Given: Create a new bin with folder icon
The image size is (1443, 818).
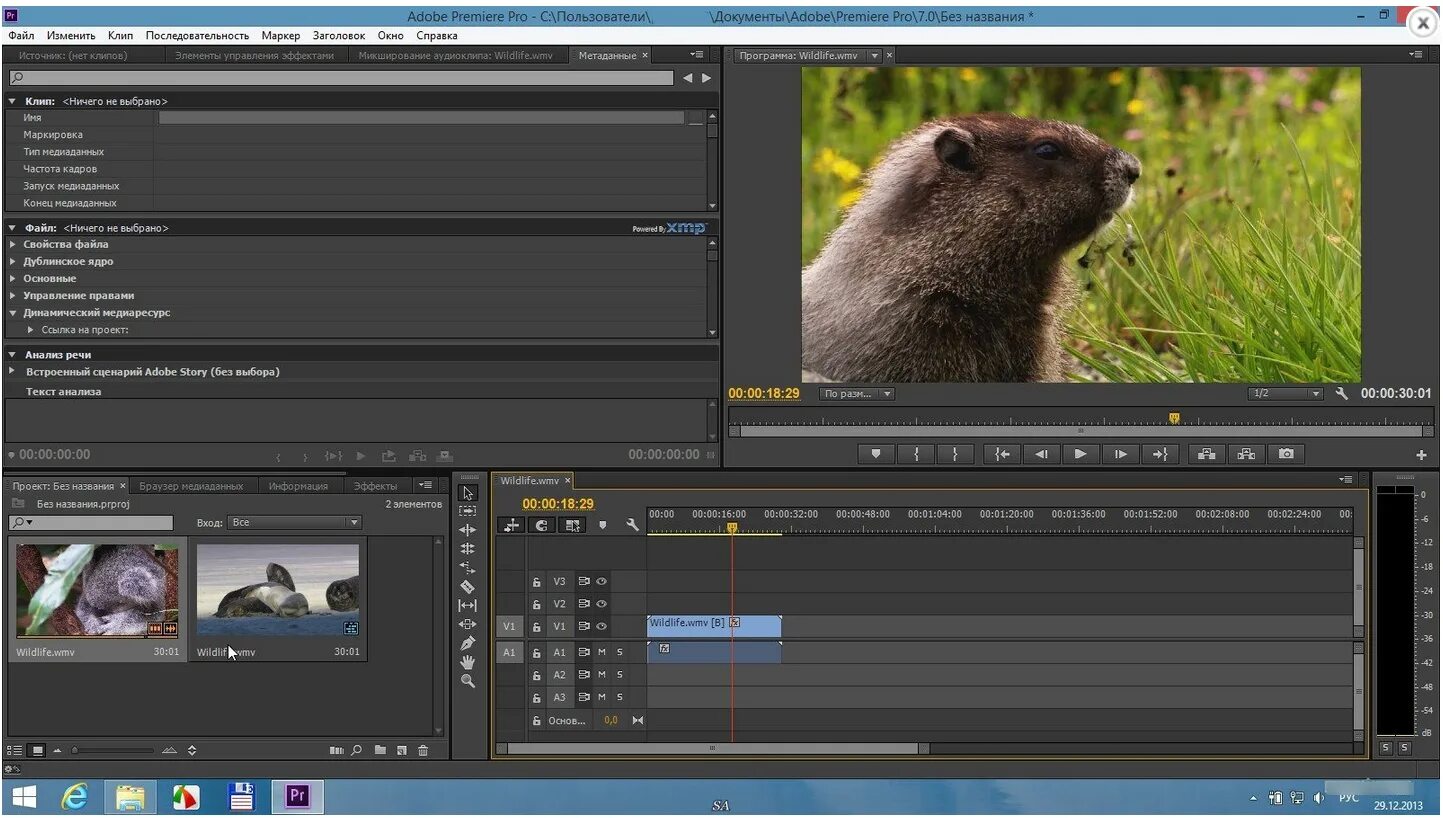Looking at the screenshot, I should 380,750.
